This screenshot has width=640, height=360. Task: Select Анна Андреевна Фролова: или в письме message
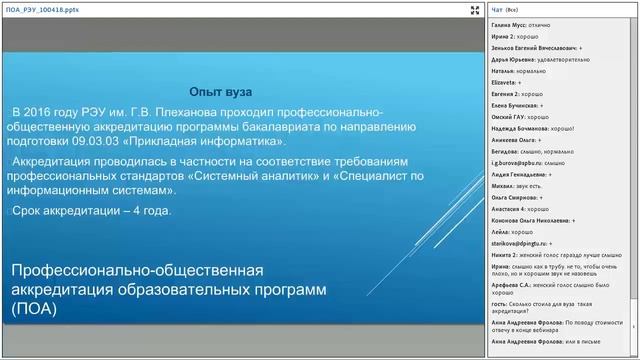(546, 342)
